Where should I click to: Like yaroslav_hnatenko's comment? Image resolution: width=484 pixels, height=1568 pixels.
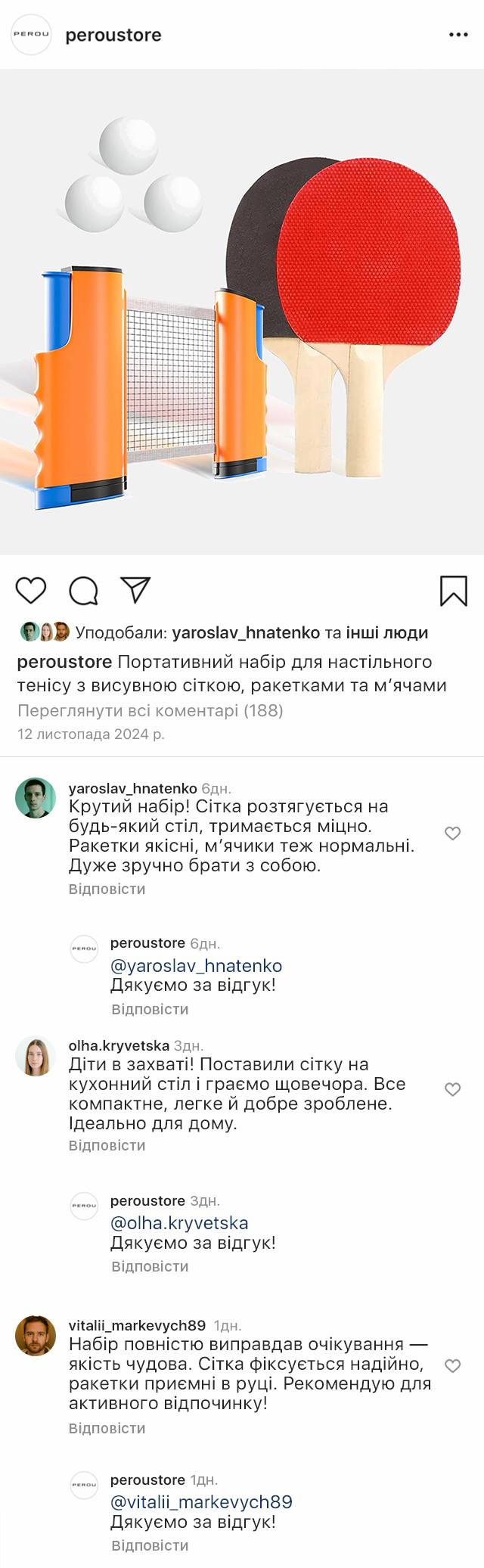452,834
